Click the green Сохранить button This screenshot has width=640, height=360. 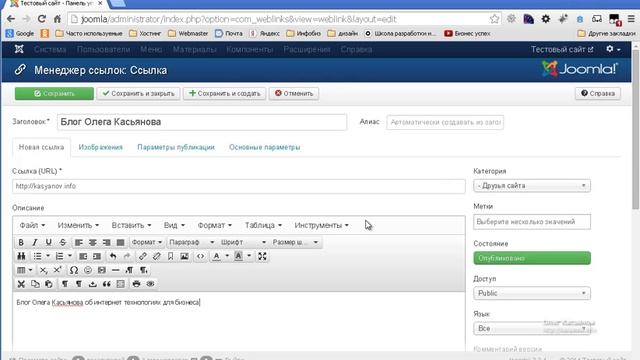pyautogui.click(x=54, y=93)
